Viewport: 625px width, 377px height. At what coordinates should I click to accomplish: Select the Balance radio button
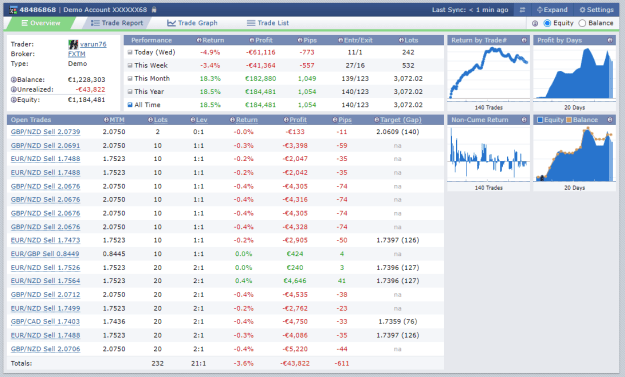(x=582, y=23)
